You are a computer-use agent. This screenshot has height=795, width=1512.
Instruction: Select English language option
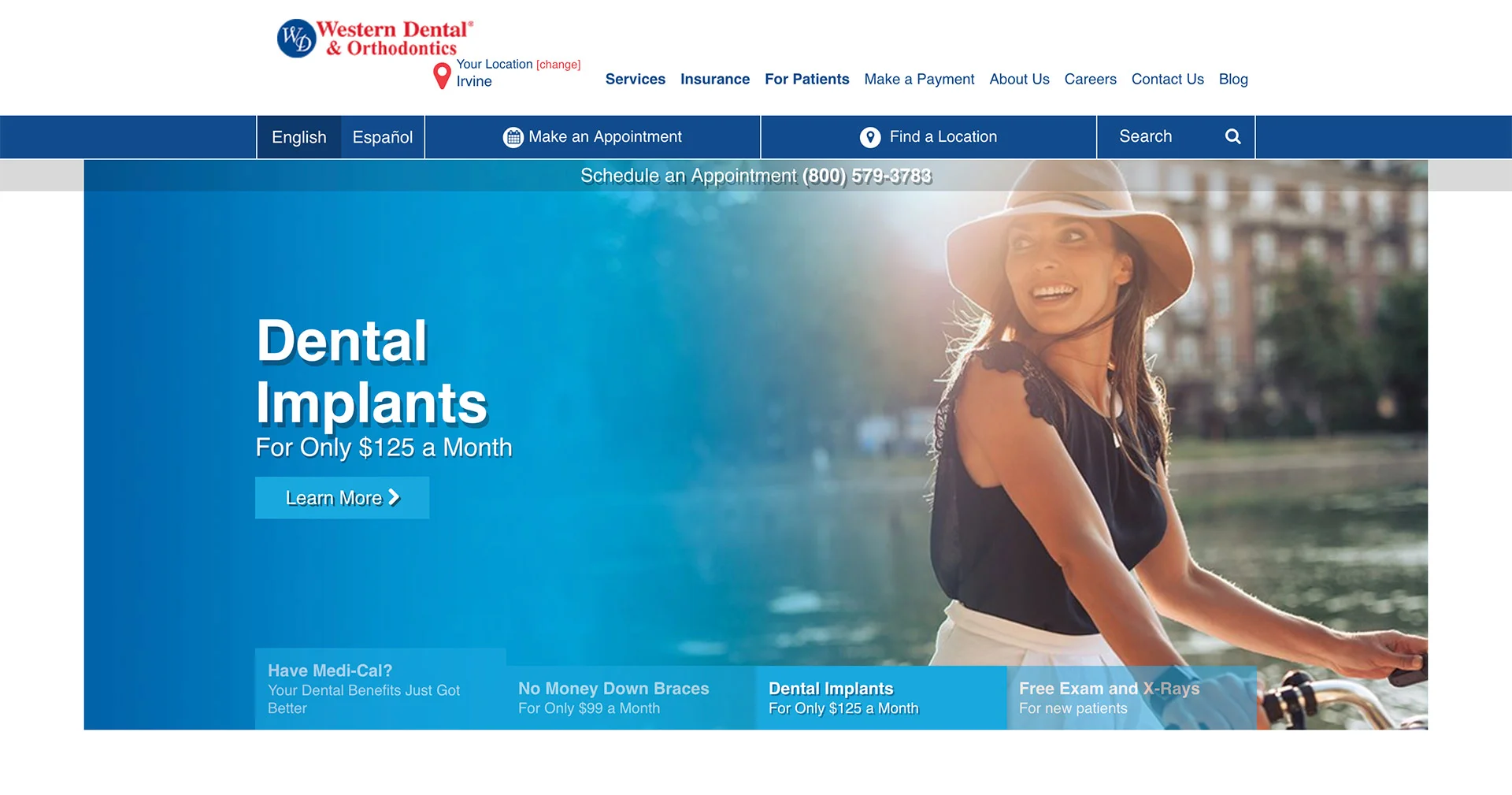click(299, 137)
